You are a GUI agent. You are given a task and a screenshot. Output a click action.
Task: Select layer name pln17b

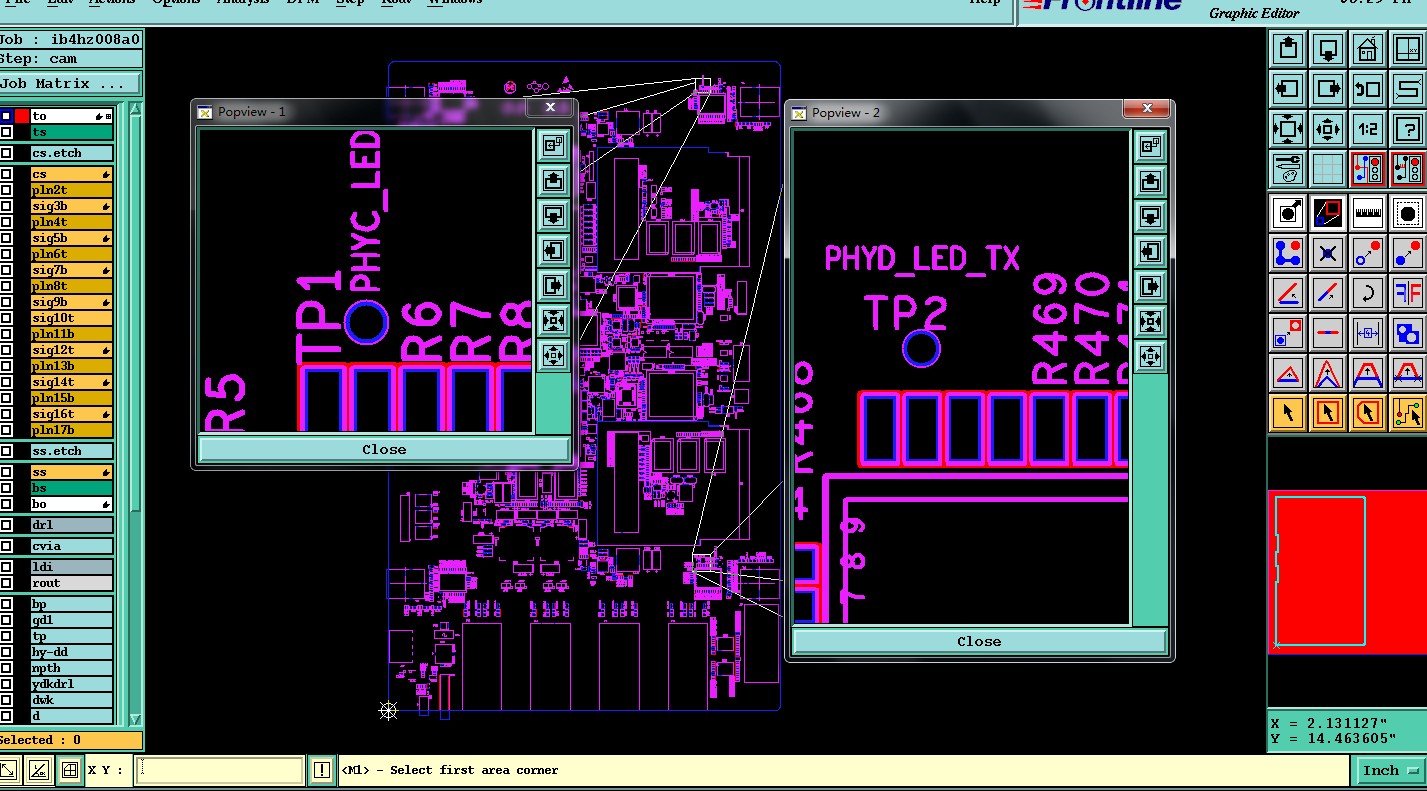pyautogui.click(x=71, y=430)
